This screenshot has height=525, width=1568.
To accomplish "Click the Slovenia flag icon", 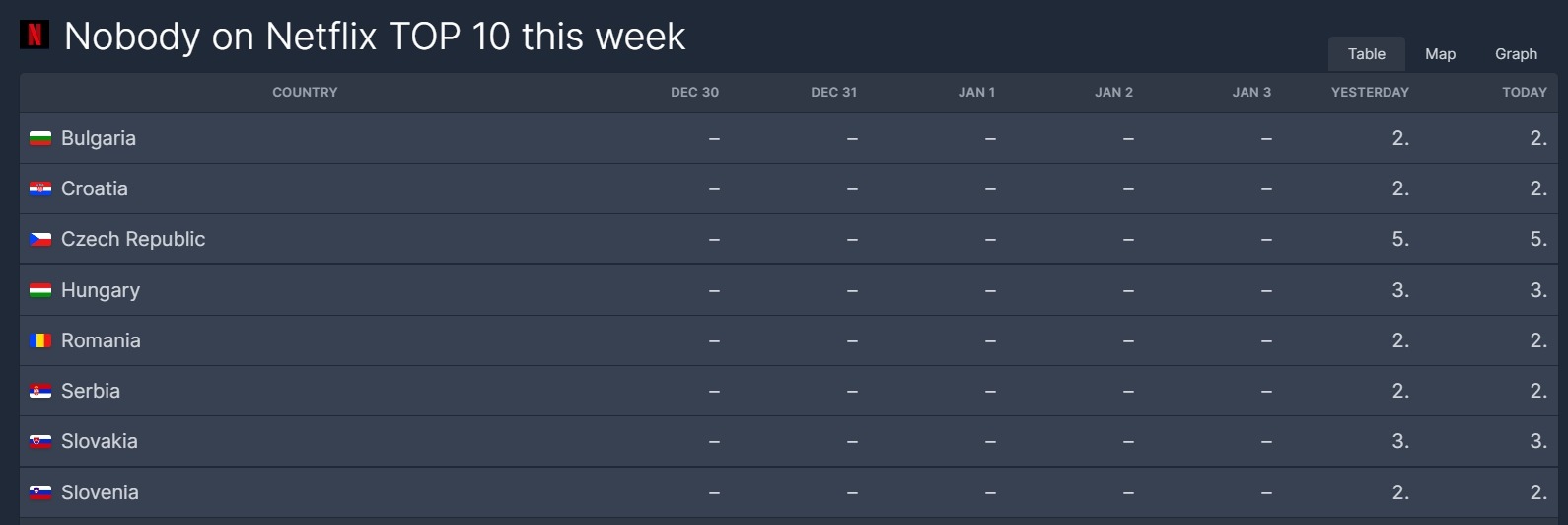I will click(x=40, y=492).
